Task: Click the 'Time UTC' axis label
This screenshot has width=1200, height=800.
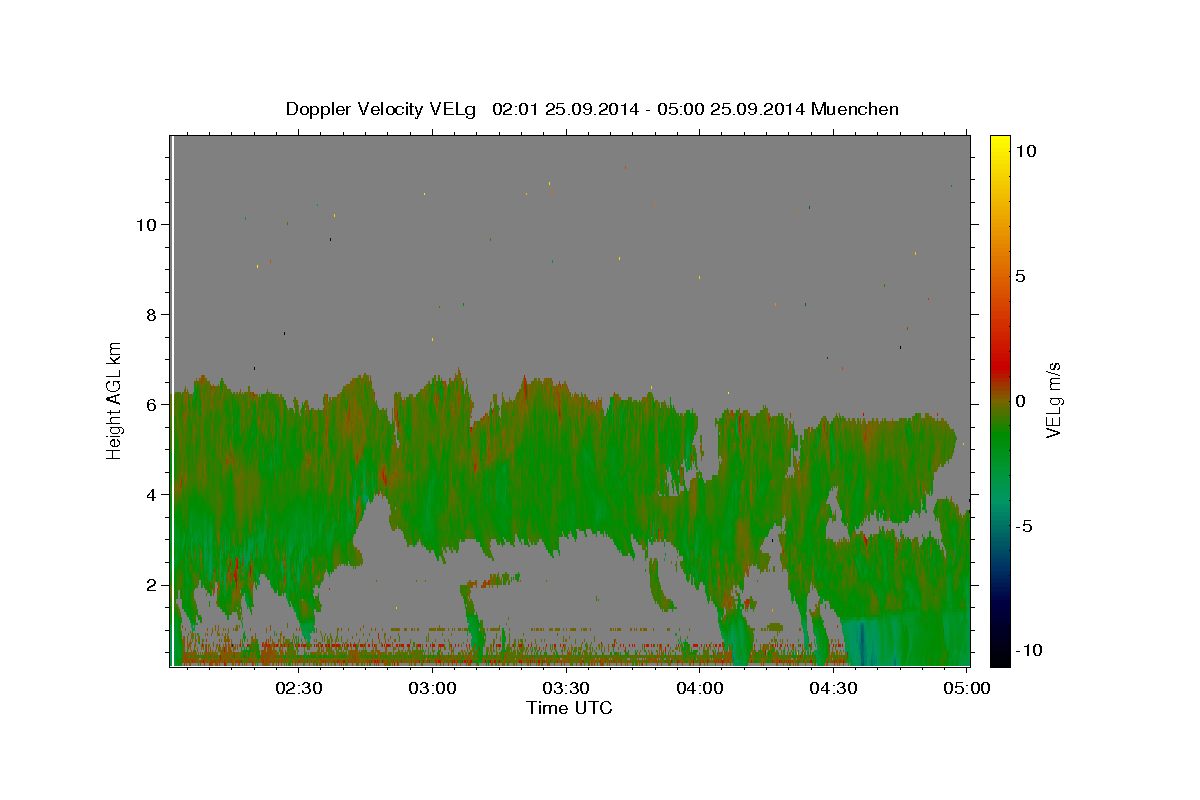Action: coord(569,708)
